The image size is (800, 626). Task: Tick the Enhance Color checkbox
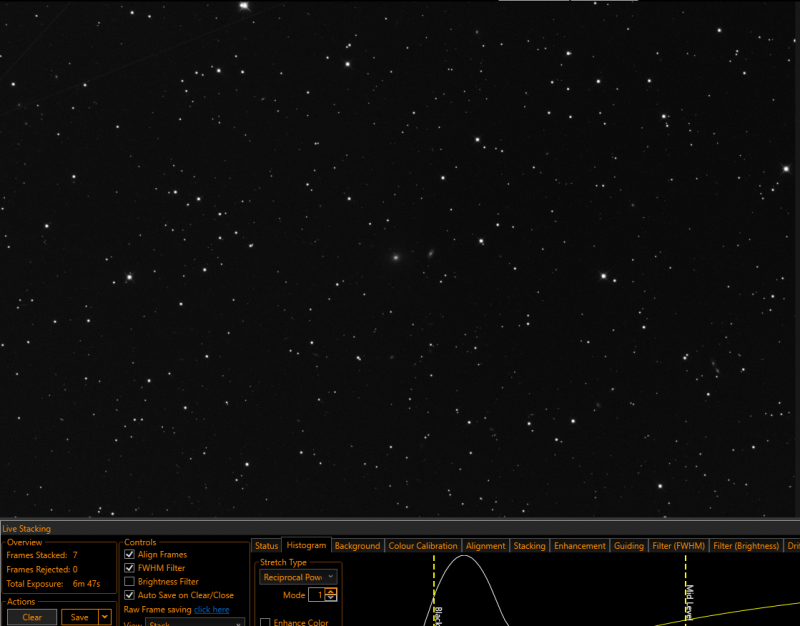tap(265, 622)
